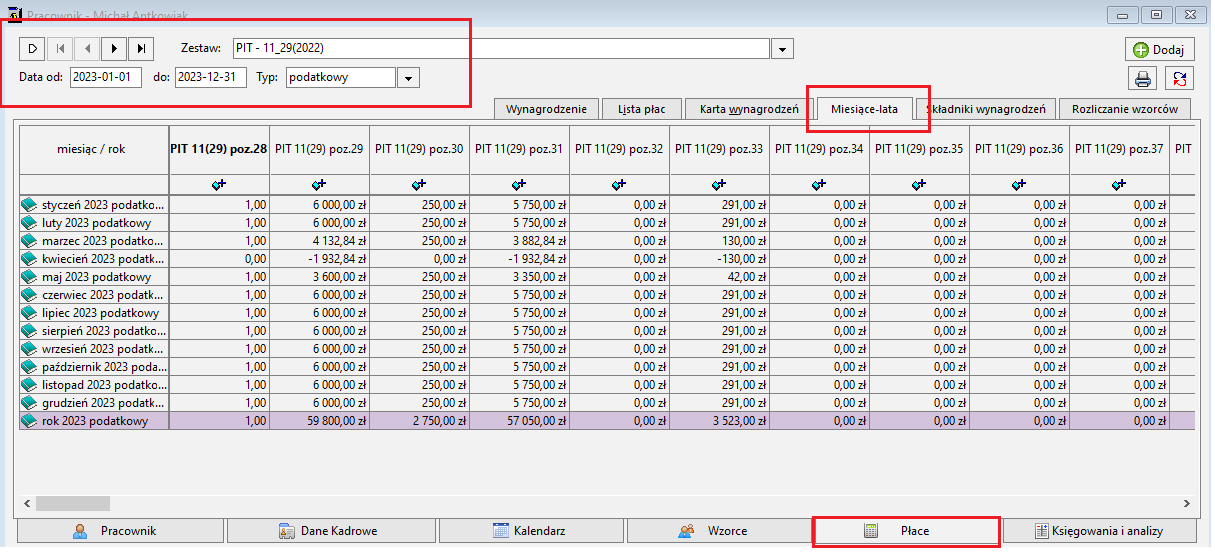Click the Dodaj button
The height and width of the screenshot is (554, 1215).
[x=1159, y=49]
